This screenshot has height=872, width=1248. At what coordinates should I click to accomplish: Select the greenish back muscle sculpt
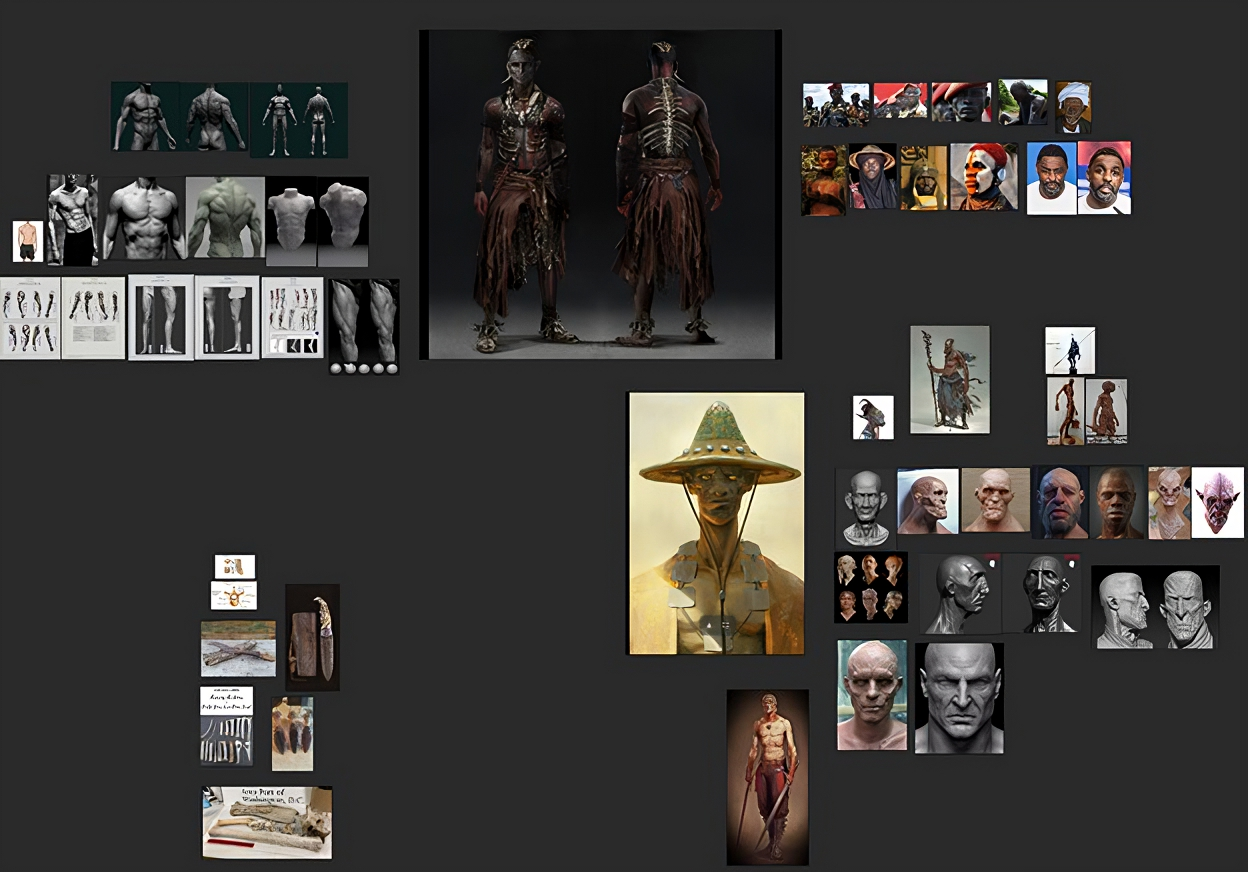tap(225, 218)
